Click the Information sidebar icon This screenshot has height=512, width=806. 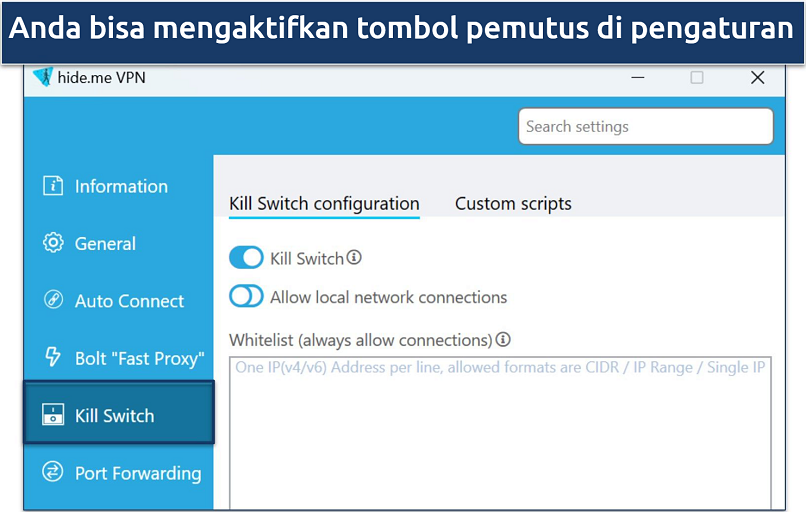tap(53, 186)
